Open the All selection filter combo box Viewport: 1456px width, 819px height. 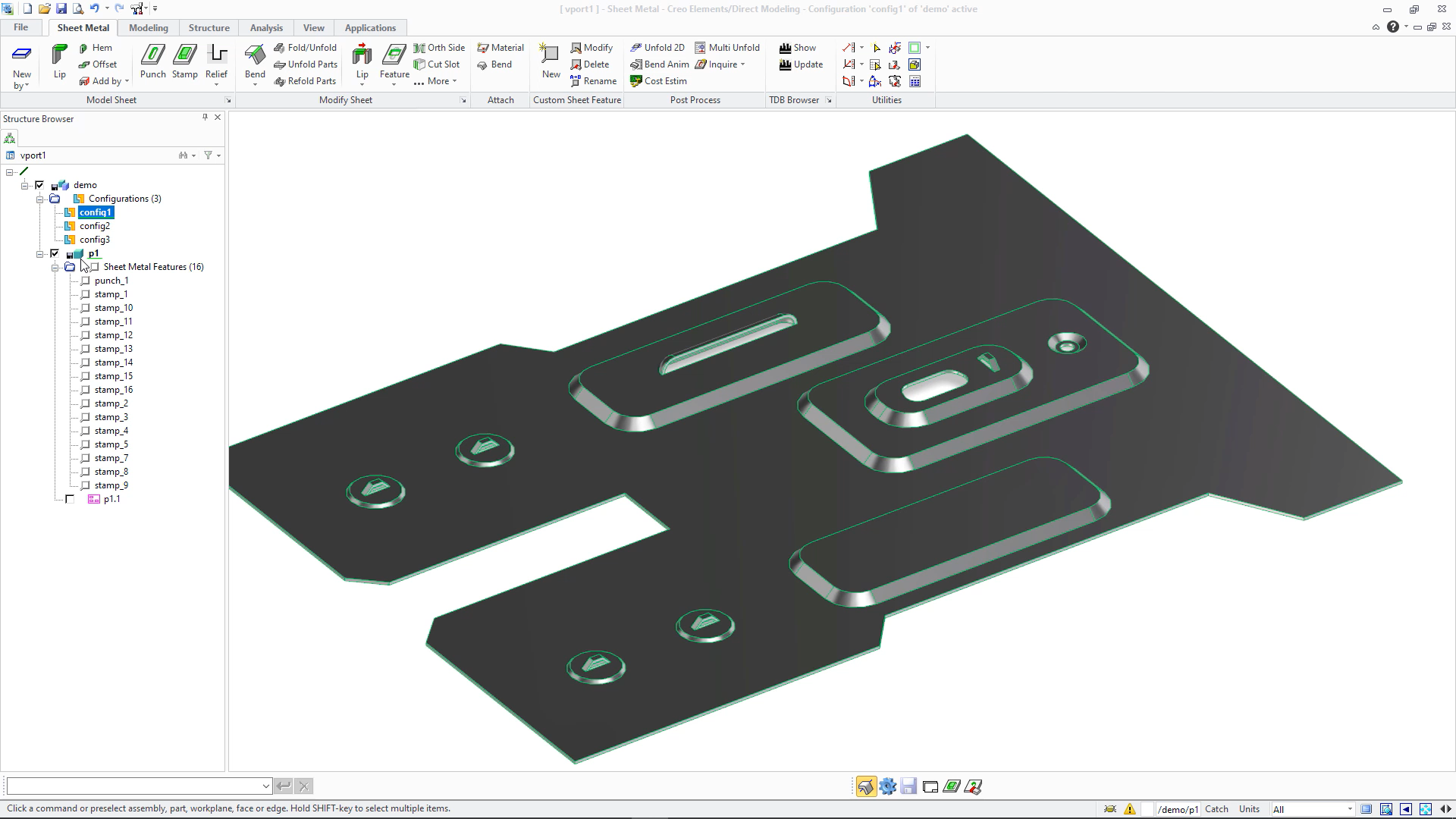(1313, 809)
